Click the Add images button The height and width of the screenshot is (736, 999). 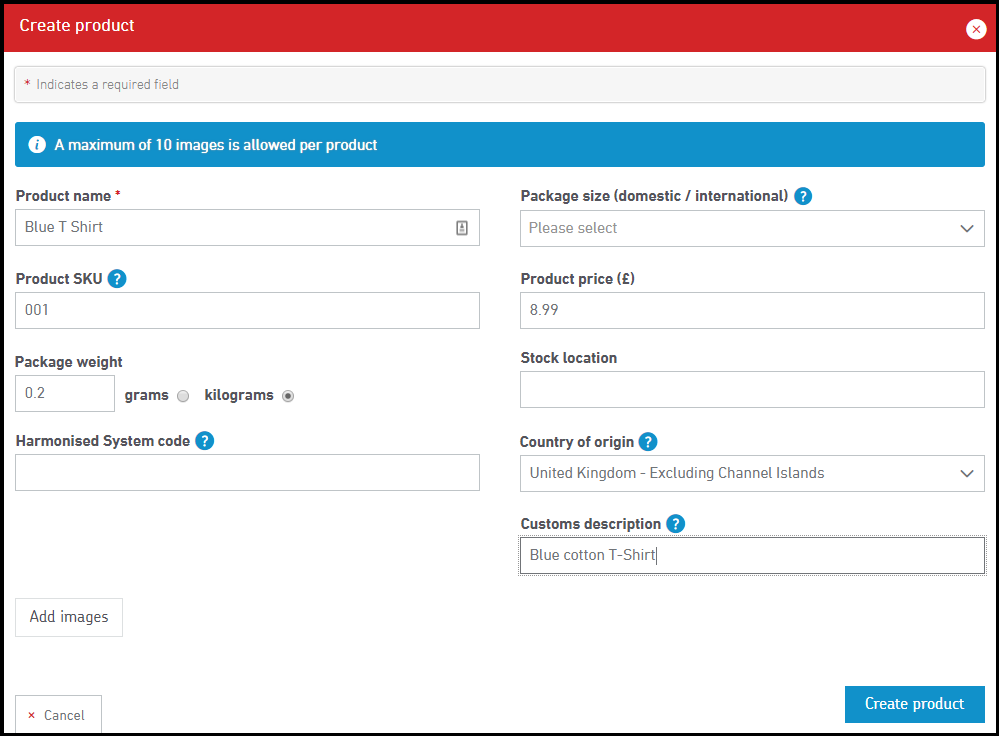(69, 617)
